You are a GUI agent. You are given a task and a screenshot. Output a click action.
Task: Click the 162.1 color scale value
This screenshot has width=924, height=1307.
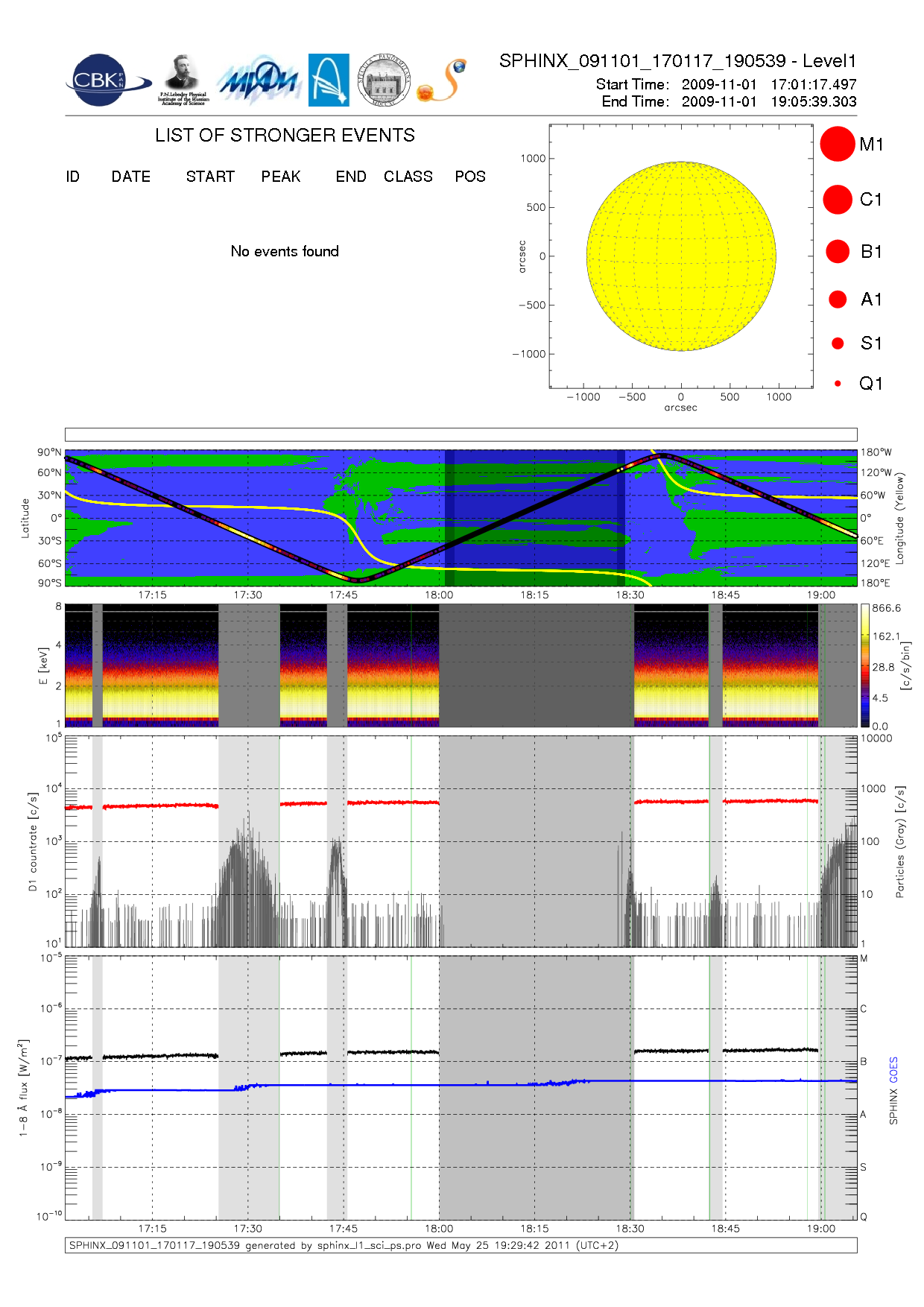887,636
